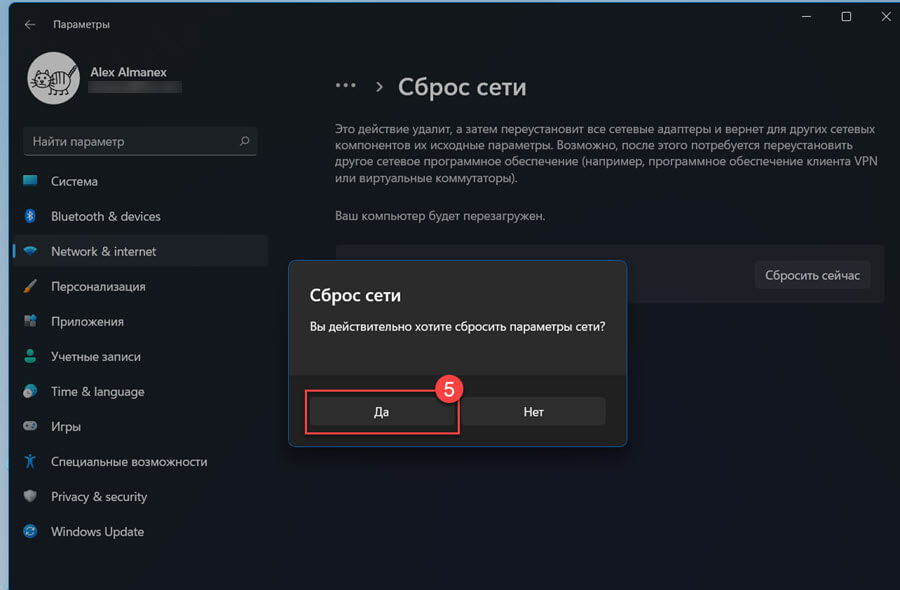The height and width of the screenshot is (590, 900).
Task: Click the Alex Almanex cat avatar
Action: [x=53, y=78]
